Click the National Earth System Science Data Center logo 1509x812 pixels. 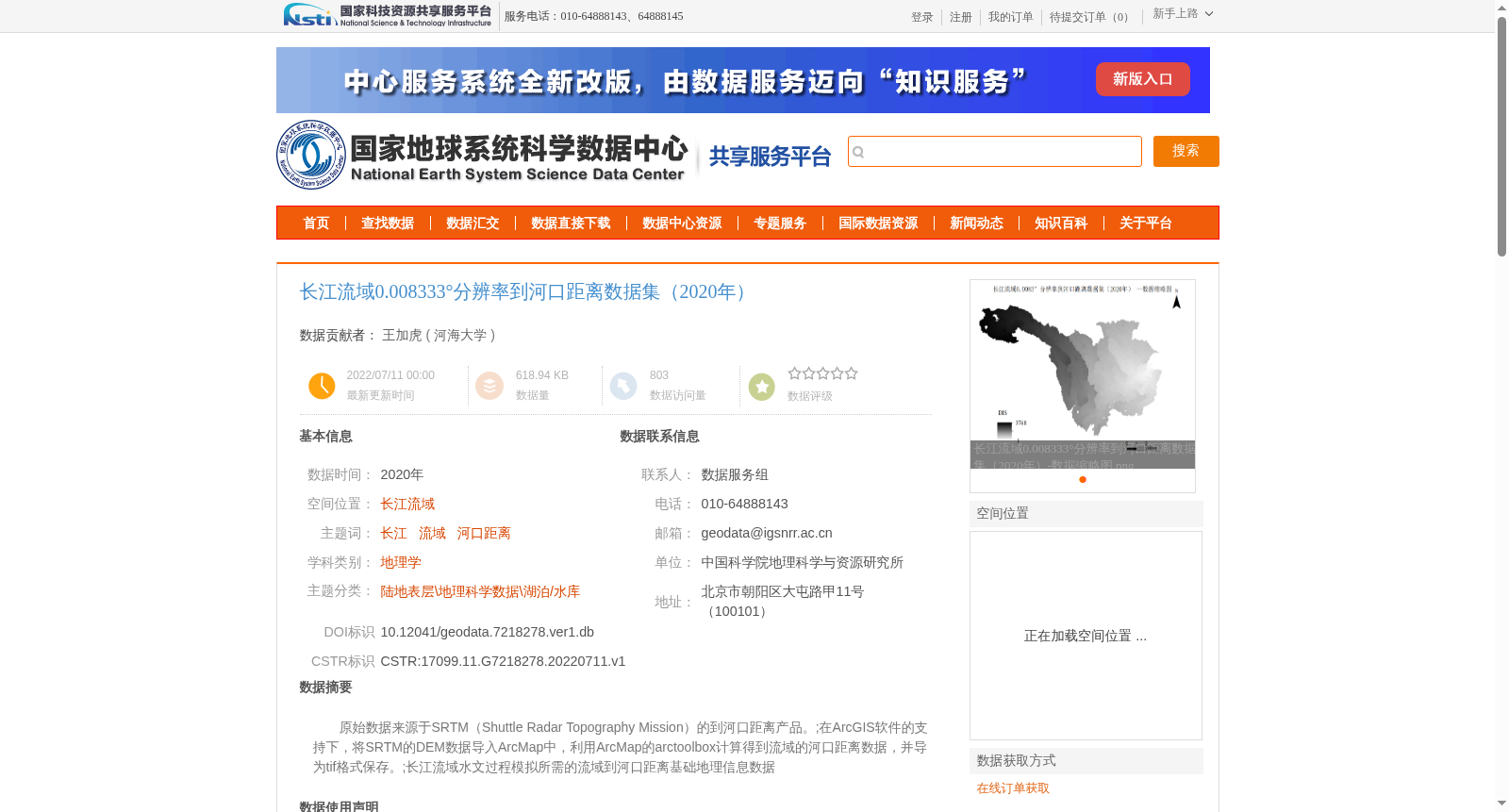[483, 156]
